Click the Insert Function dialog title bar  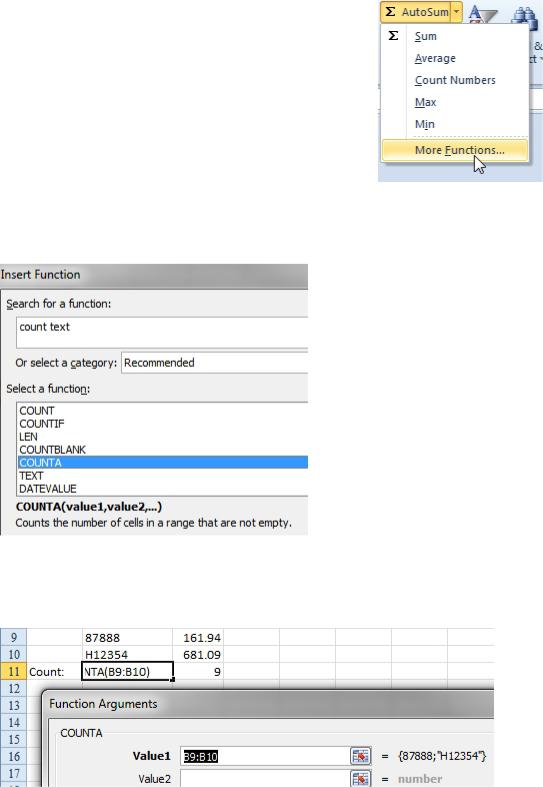[x=154, y=275]
